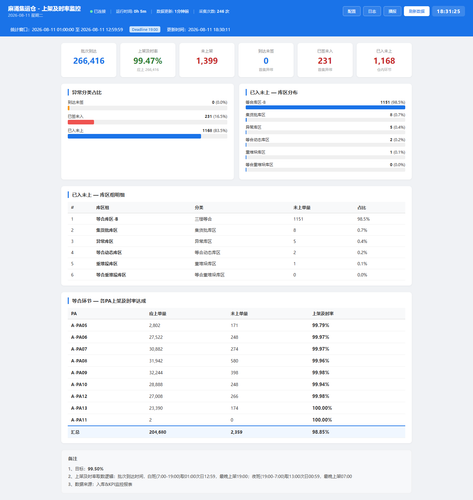473x500 pixels.
Task: Select the A-PA12 row label
Action: (x=79, y=396)
